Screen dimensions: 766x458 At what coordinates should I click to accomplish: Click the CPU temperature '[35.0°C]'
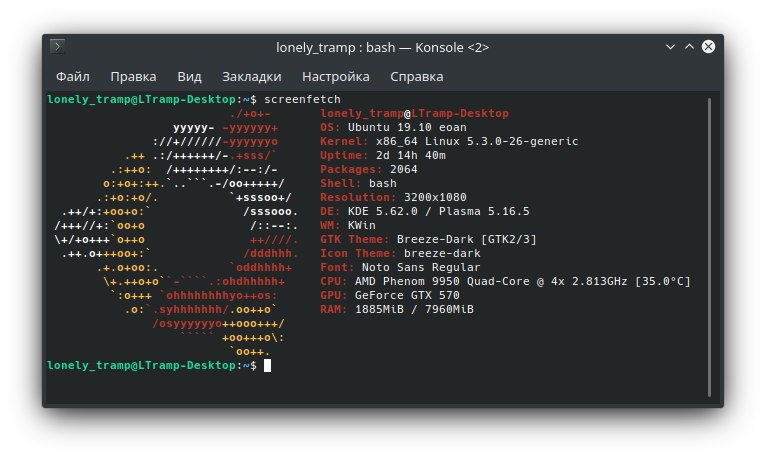pyautogui.click(x=662, y=282)
